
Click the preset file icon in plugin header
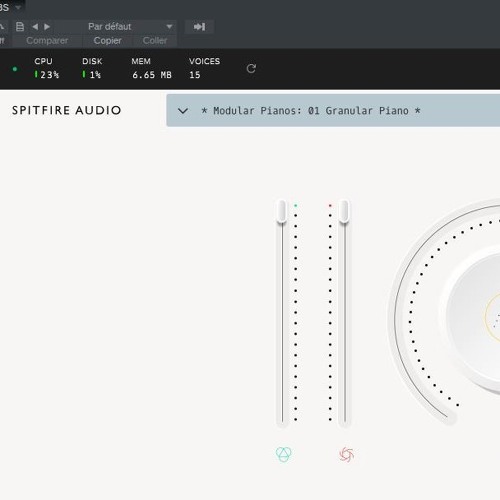point(20,27)
